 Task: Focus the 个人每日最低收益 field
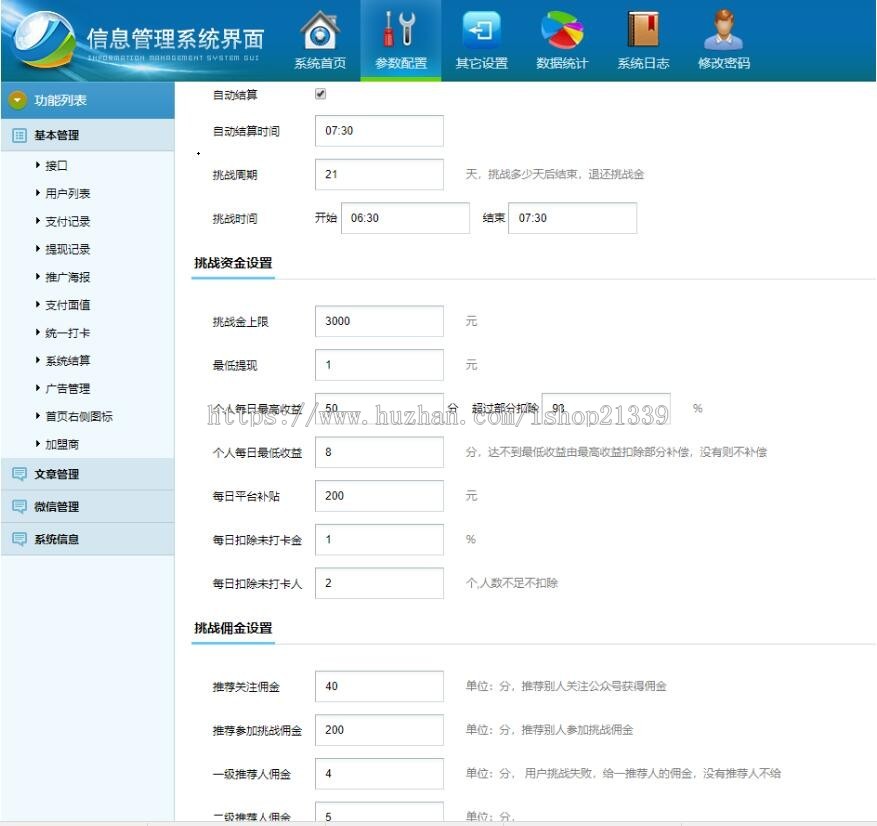click(379, 452)
